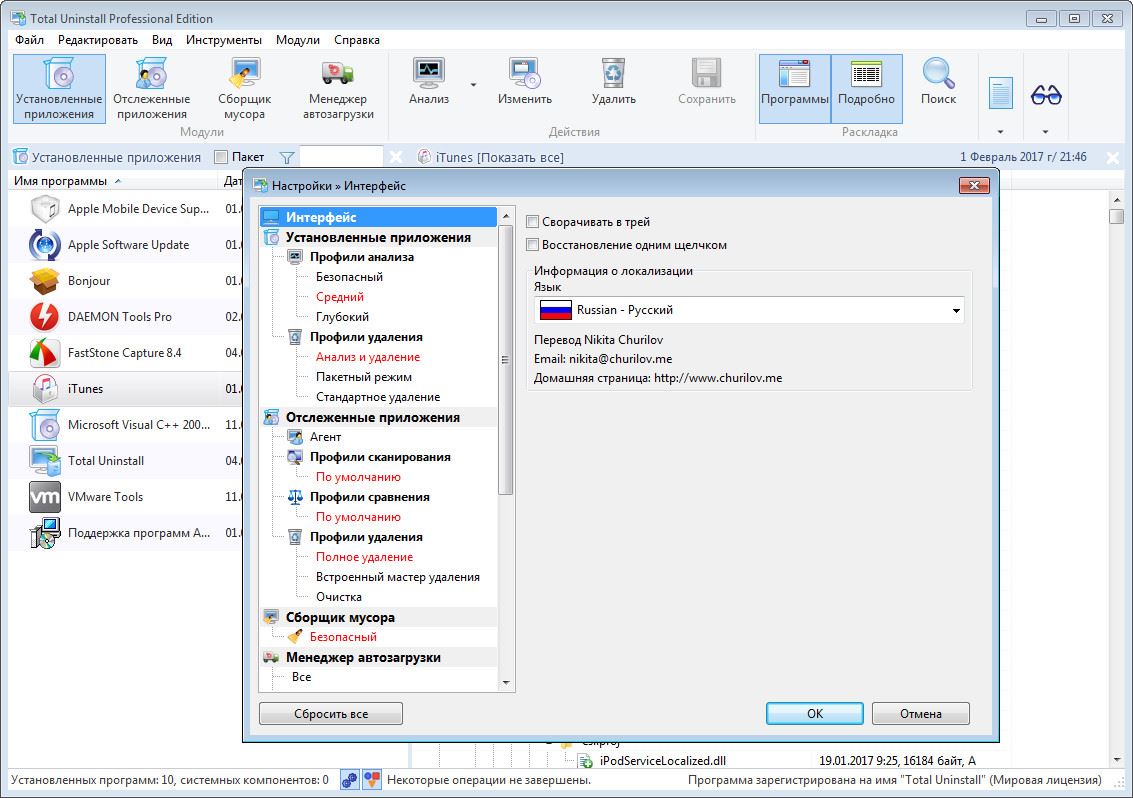
Task: Open the Модули menu
Action: click(298, 40)
